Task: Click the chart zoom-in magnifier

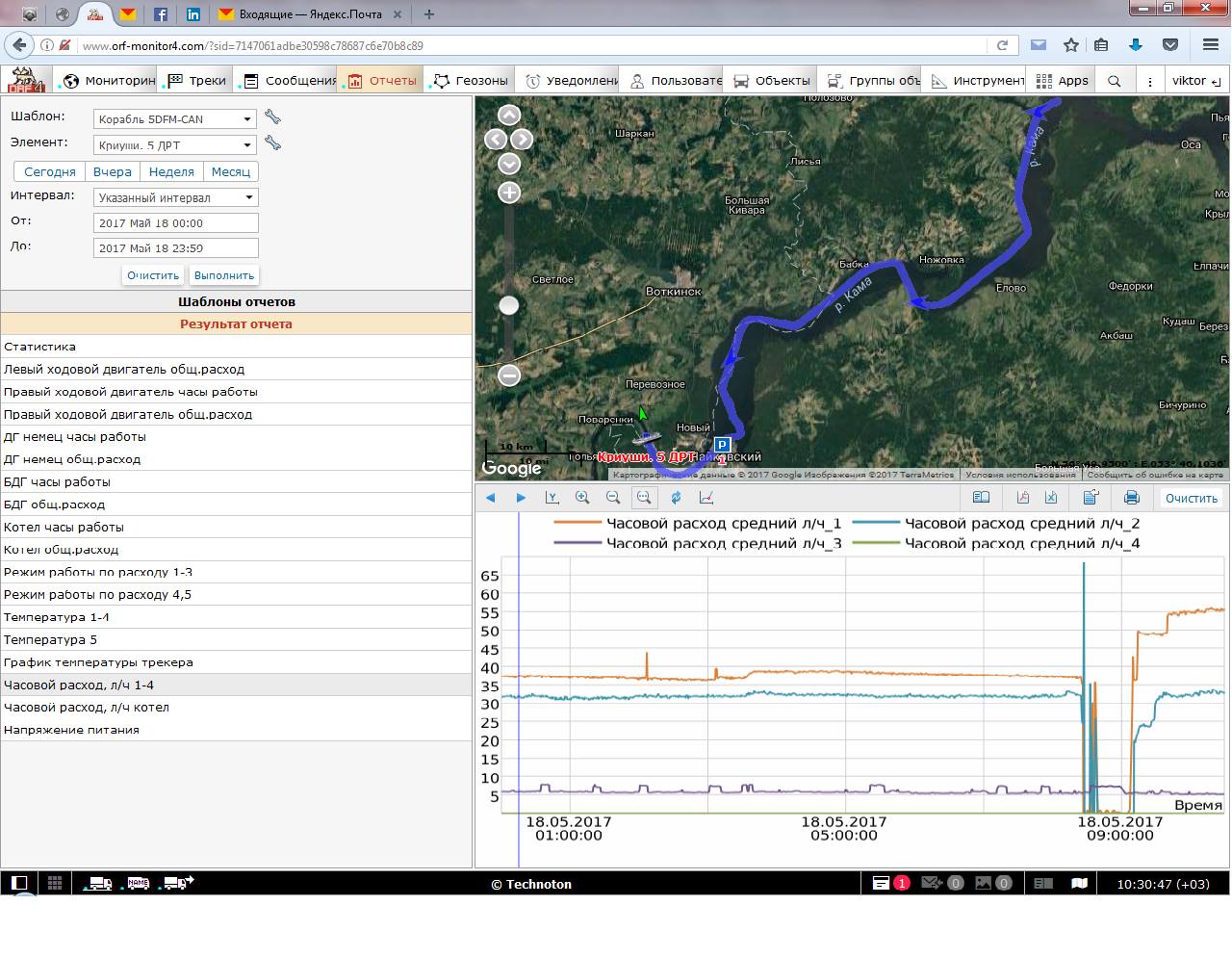Action: [582, 498]
